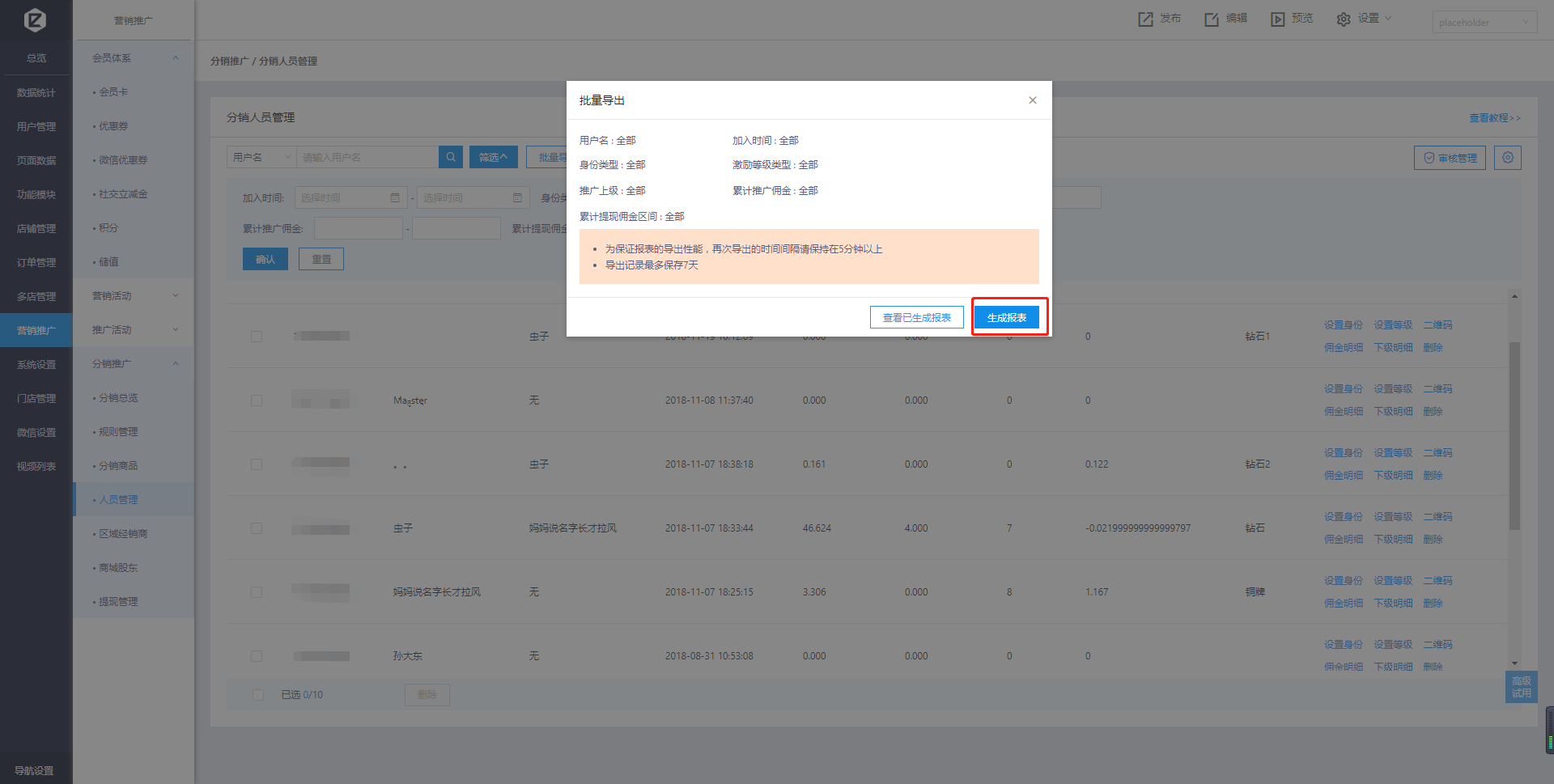Click the 预览 preview play icon
This screenshot has height=784, width=1554.
point(1277,19)
